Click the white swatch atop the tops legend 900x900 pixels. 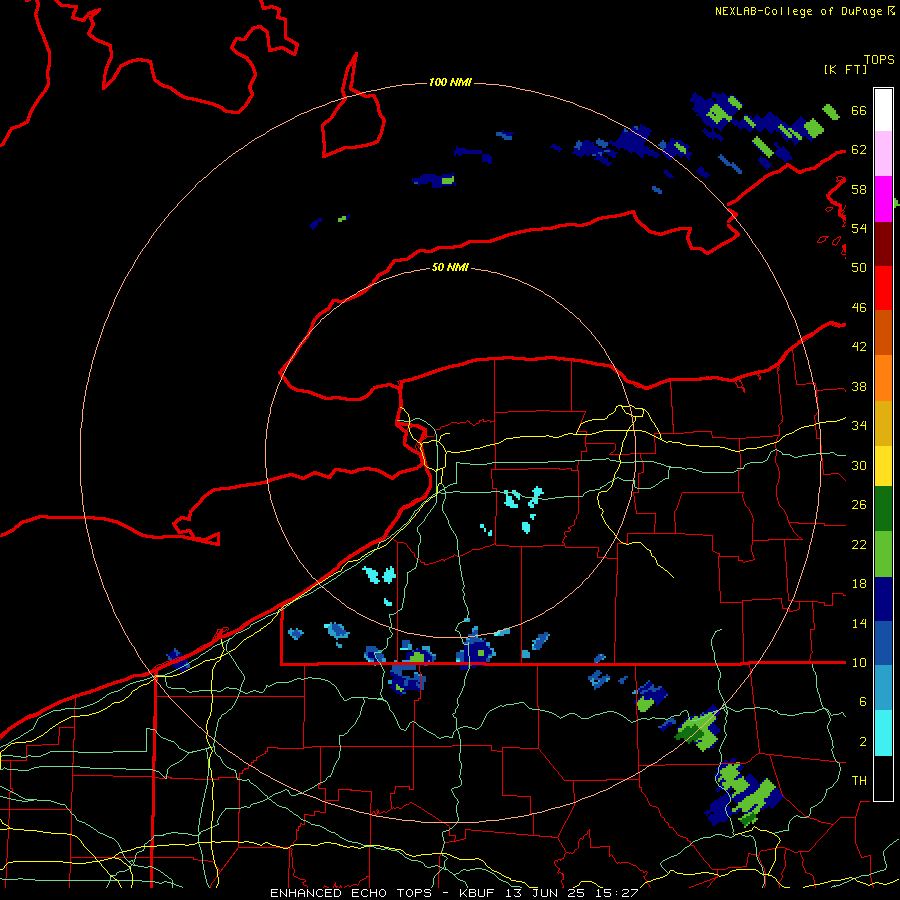tap(883, 110)
